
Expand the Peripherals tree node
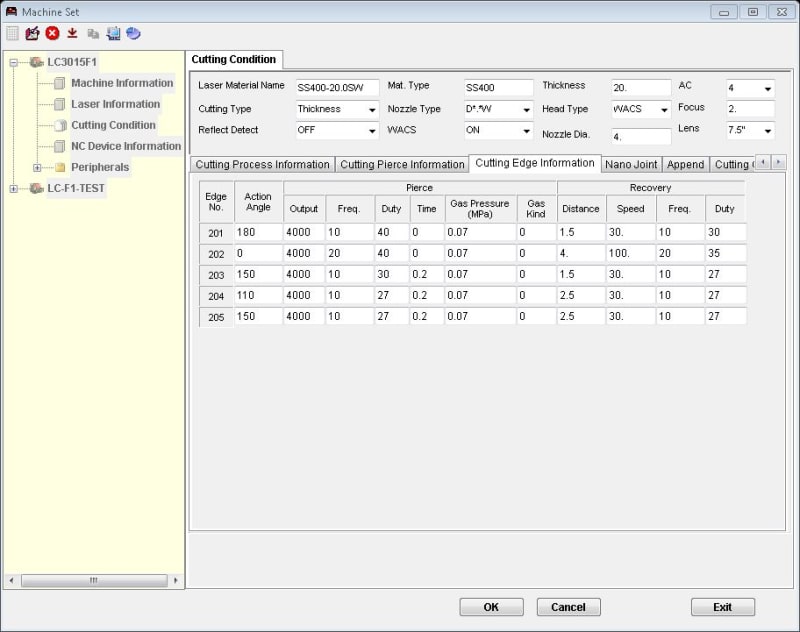[37, 167]
